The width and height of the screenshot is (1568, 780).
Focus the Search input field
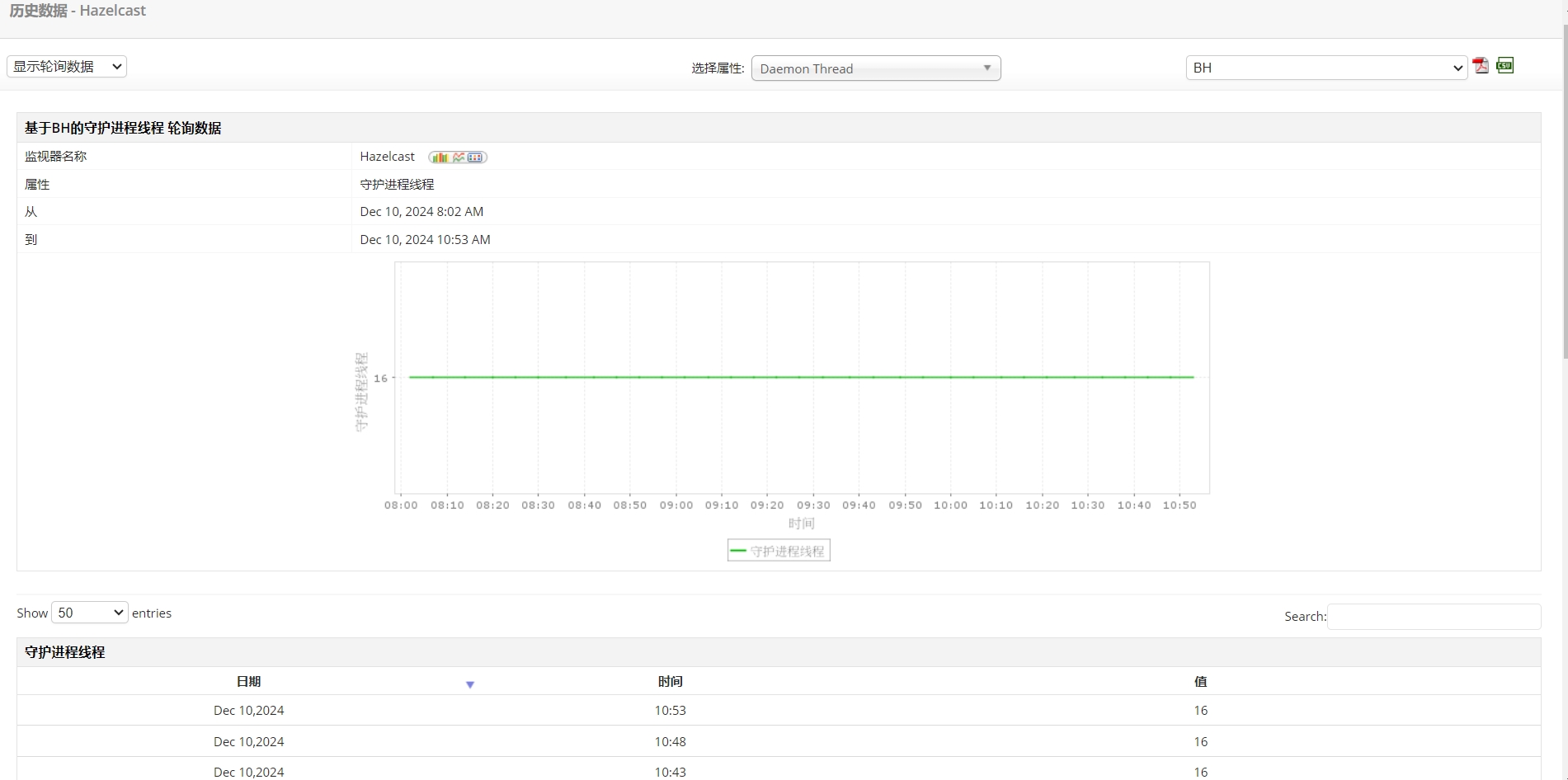point(1434,617)
